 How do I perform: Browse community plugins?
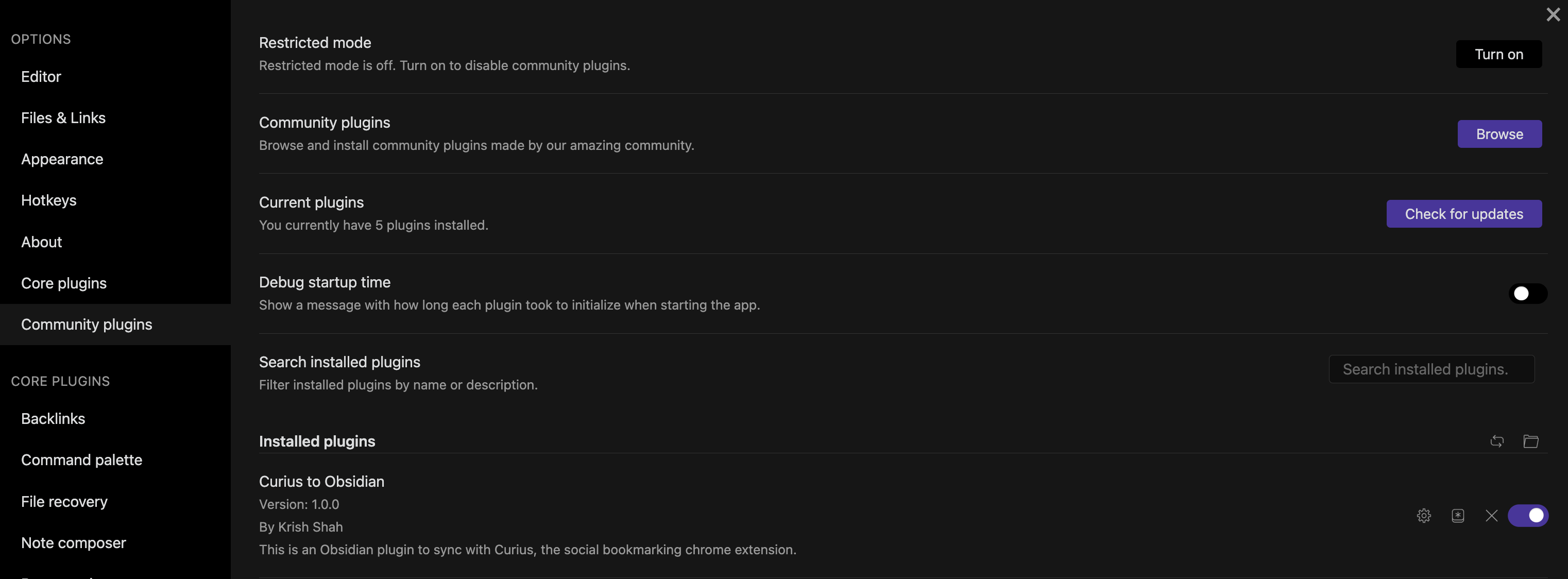(1499, 133)
